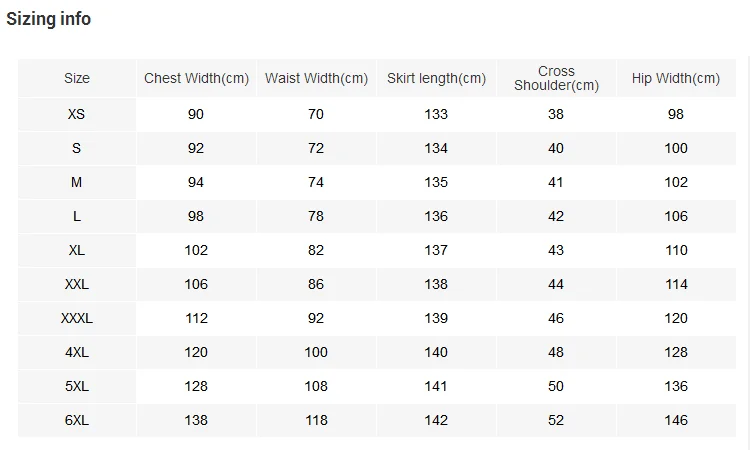
Task: Click the M size row label
Action: pyautogui.click(x=77, y=182)
